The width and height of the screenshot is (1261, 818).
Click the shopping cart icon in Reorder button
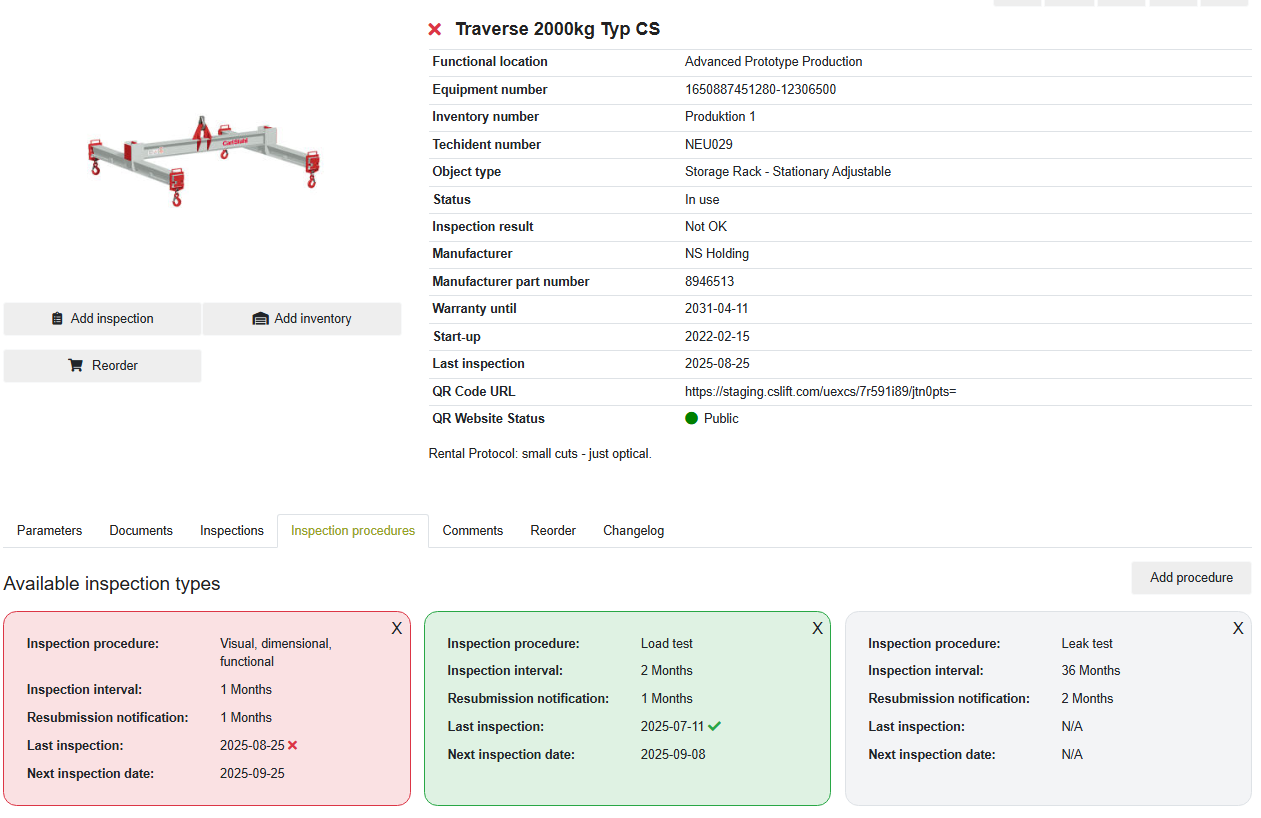pyautogui.click(x=75, y=366)
